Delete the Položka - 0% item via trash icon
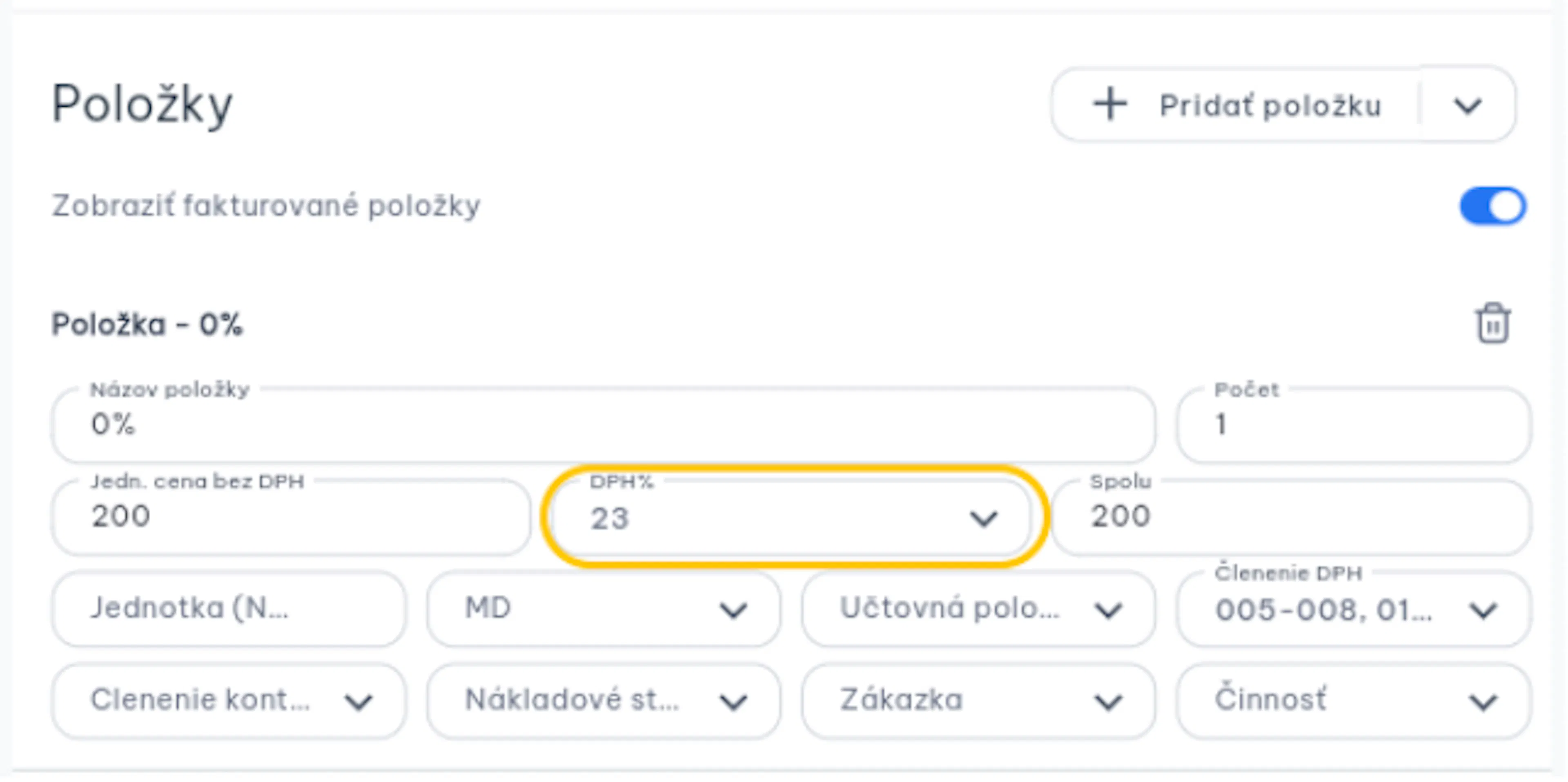Image resolution: width=1568 pixels, height=782 pixels. (x=1492, y=323)
